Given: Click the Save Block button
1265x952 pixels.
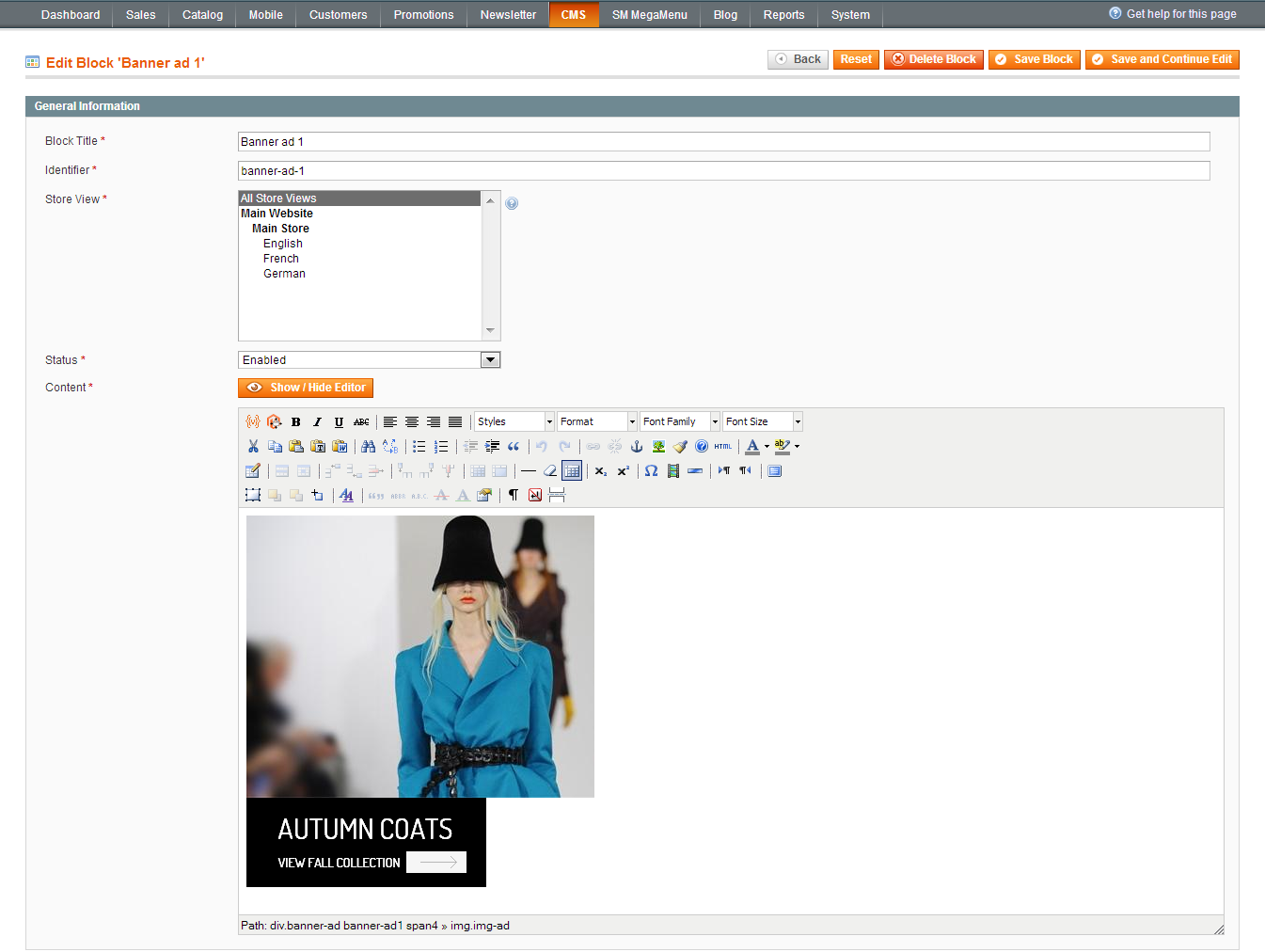Looking at the screenshot, I should click(1035, 59).
